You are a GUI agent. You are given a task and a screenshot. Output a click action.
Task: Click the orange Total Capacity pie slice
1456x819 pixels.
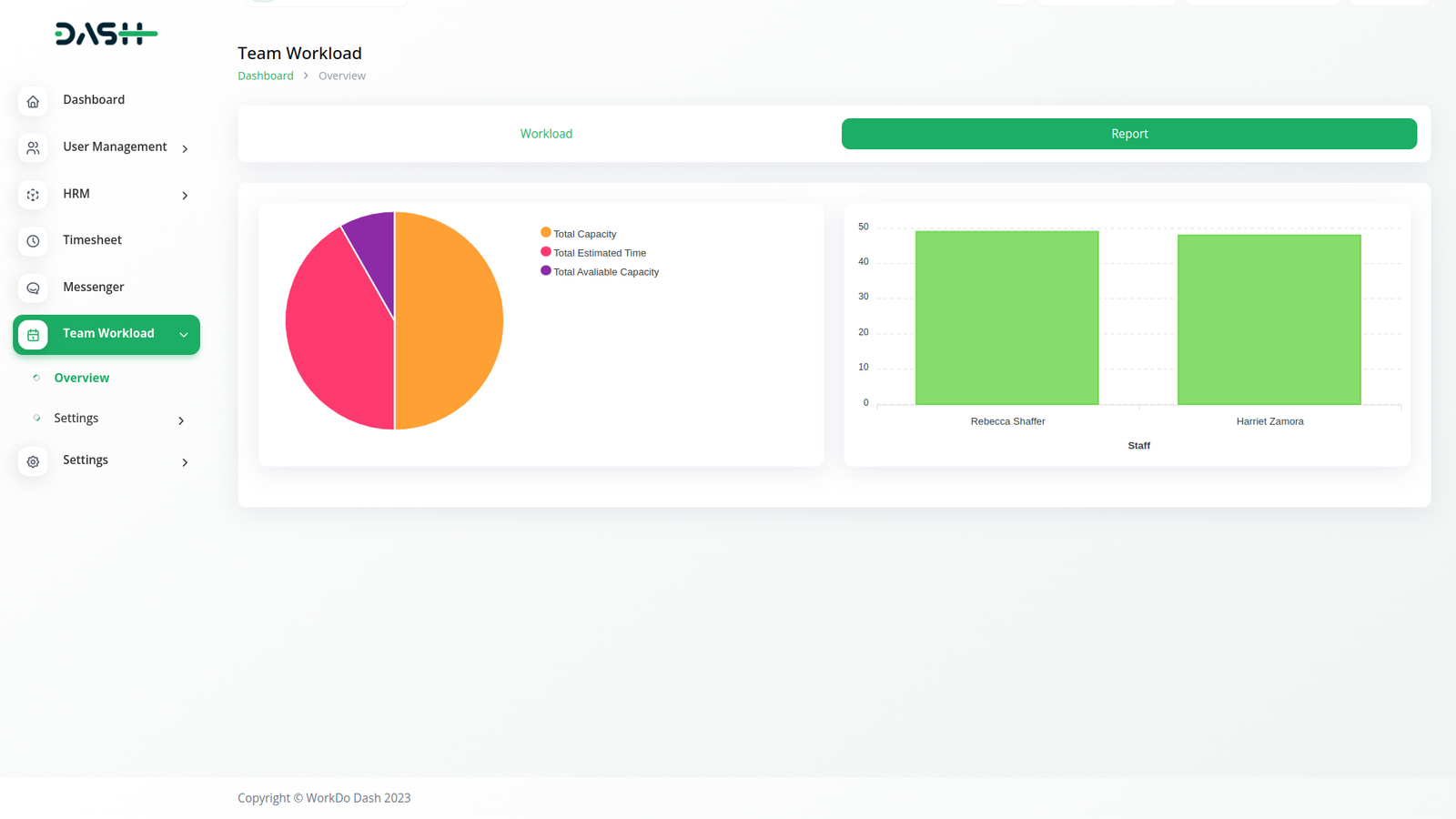click(x=450, y=320)
